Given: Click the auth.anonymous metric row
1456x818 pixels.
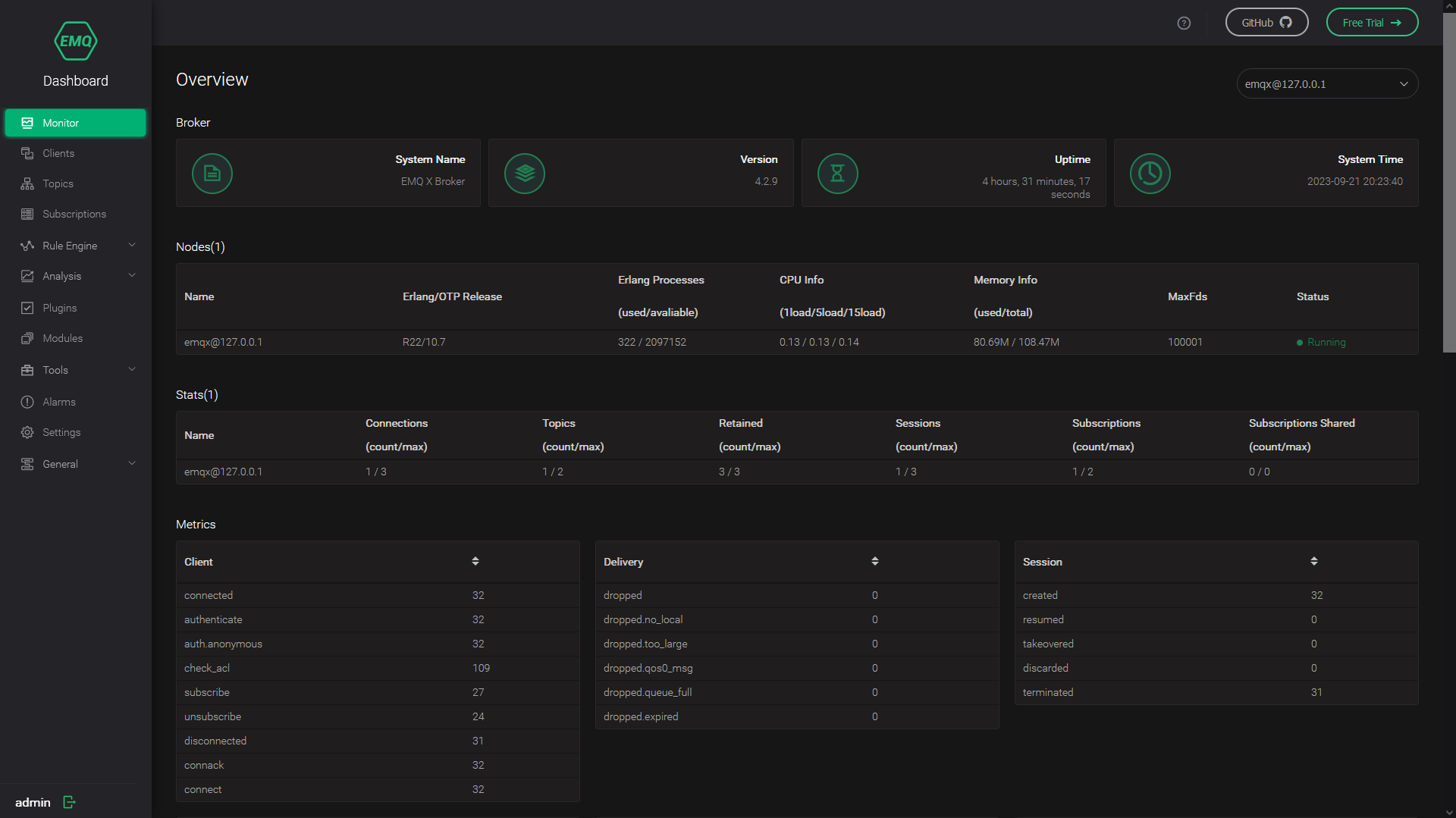Looking at the screenshot, I should coord(378,644).
